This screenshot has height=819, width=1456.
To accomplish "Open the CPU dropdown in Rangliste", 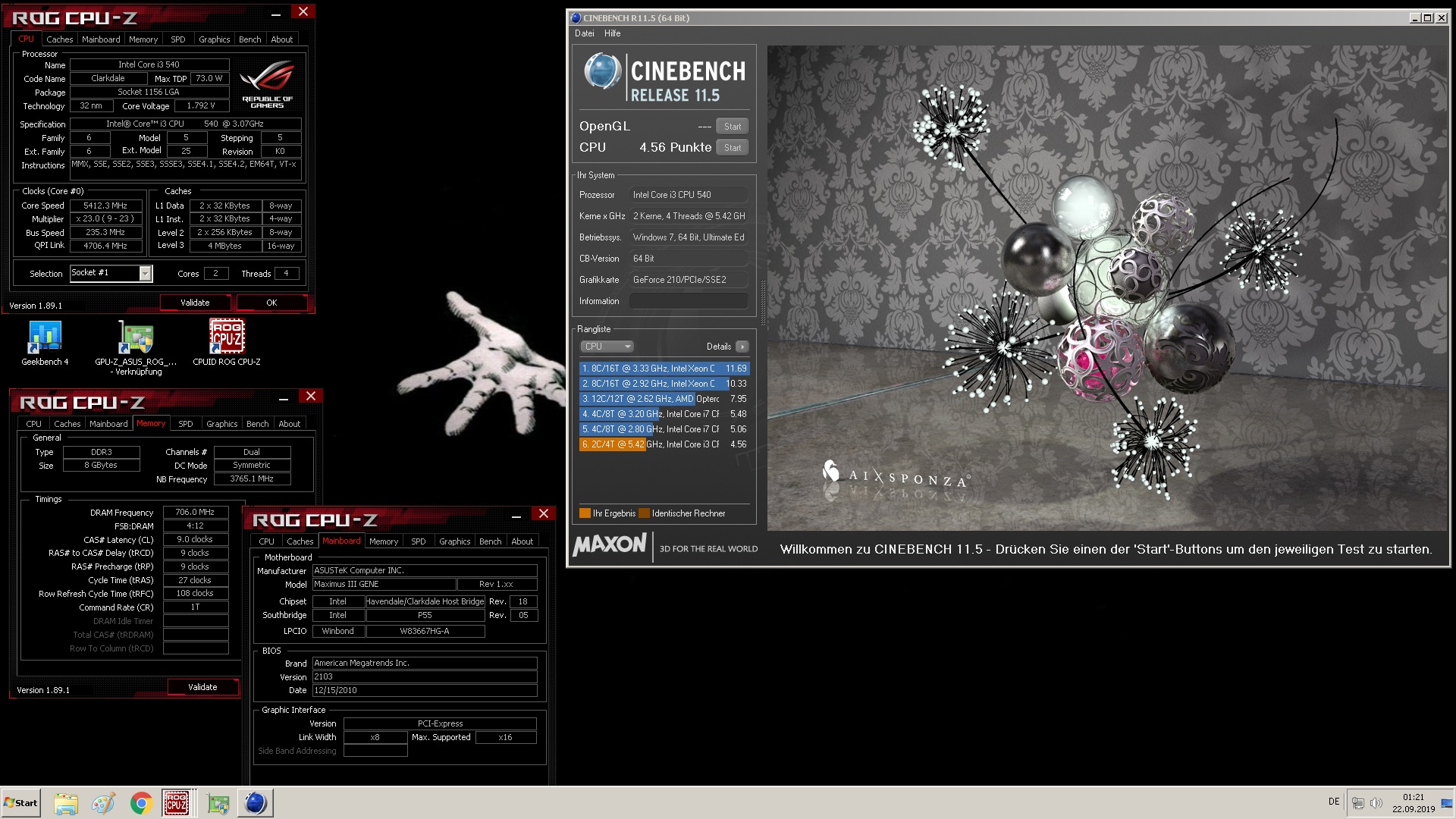I will tap(607, 347).
